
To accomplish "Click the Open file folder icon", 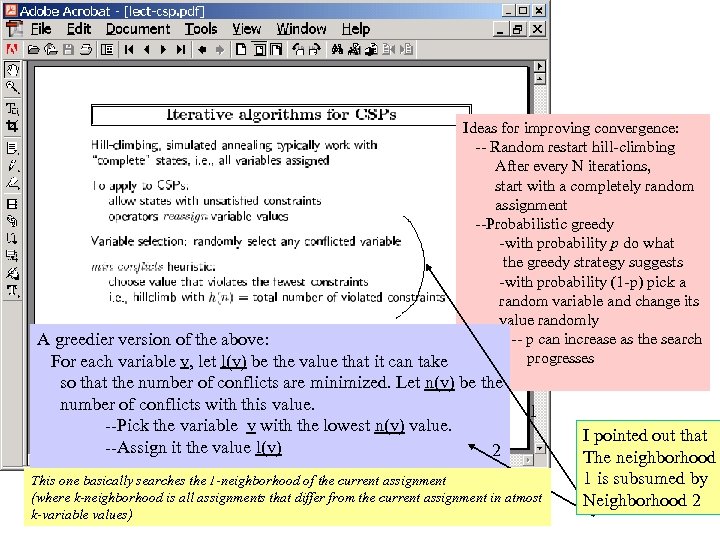I will [x=33, y=49].
